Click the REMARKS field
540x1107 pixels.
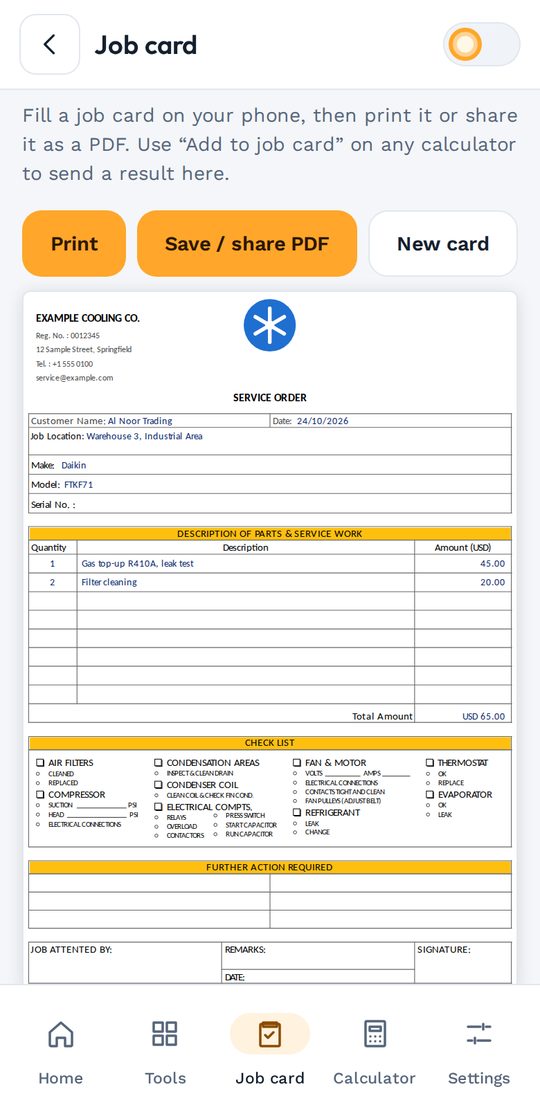pos(318,956)
